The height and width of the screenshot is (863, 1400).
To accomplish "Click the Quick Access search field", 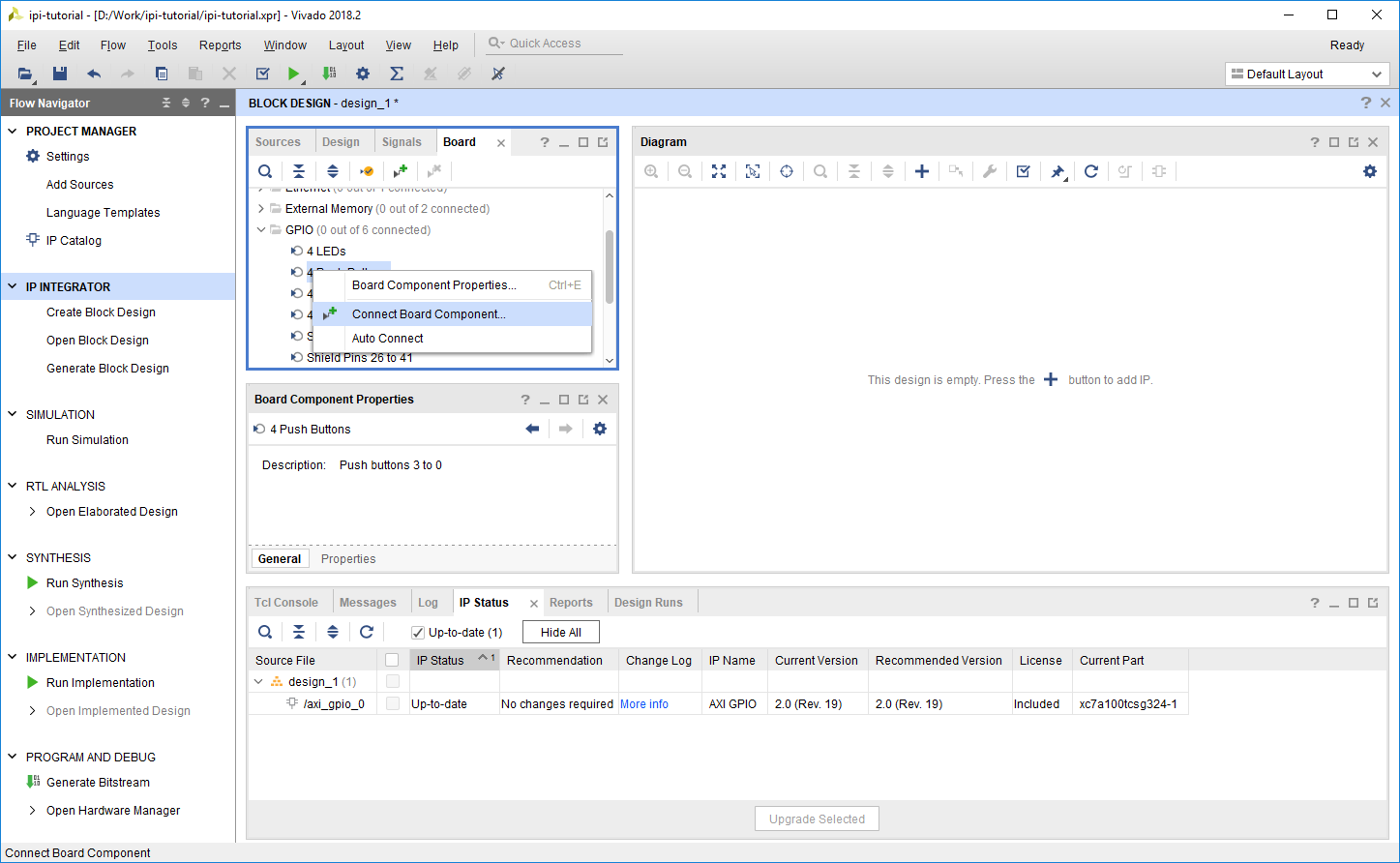I will point(554,44).
